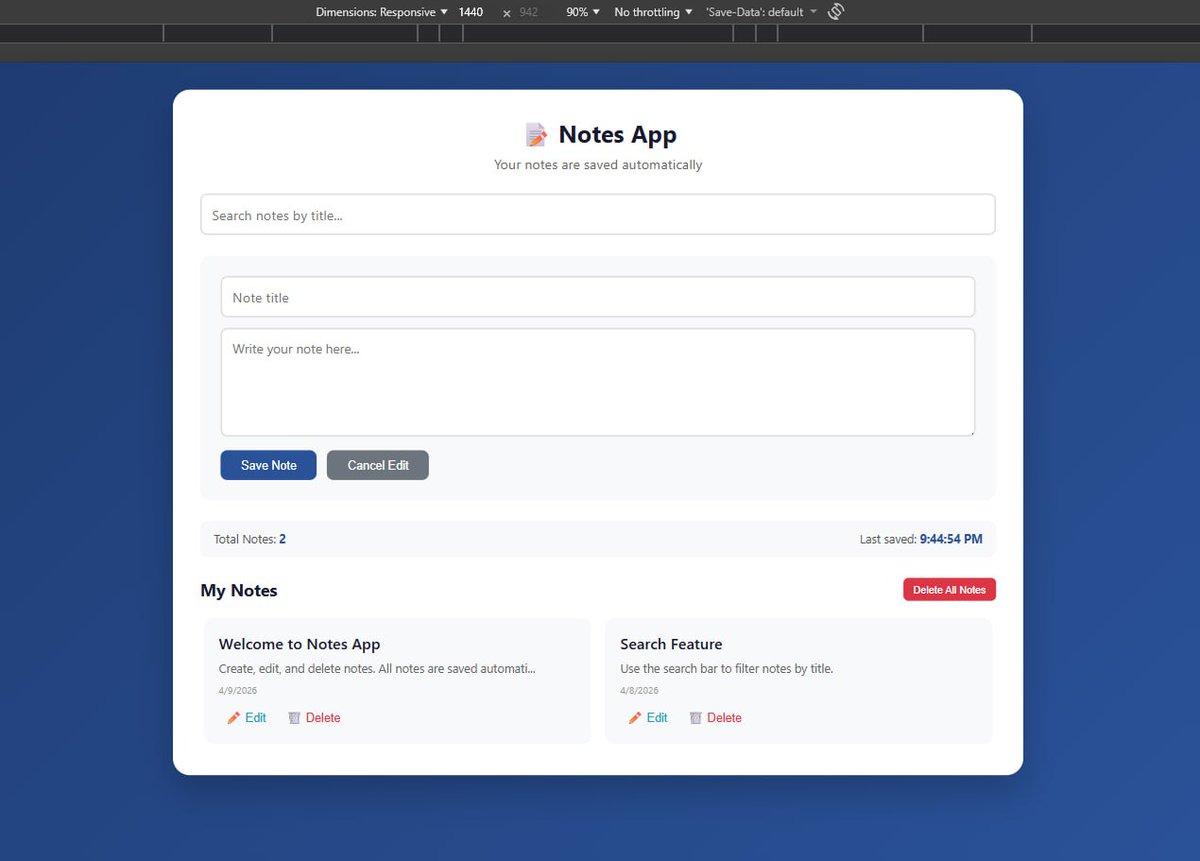
Task: Edit the Search Feature note
Action: (647, 718)
